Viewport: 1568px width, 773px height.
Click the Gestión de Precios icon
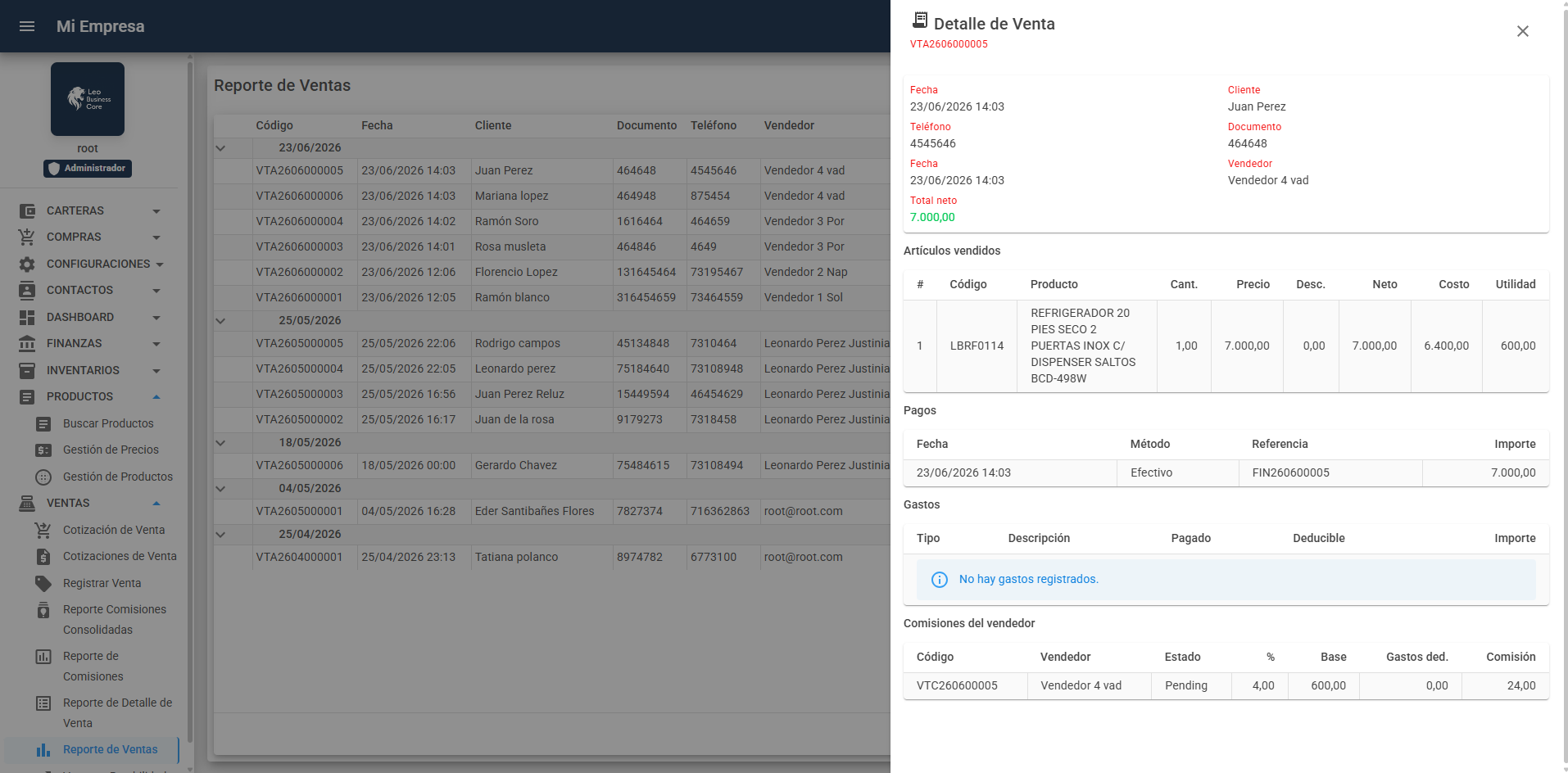click(43, 450)
